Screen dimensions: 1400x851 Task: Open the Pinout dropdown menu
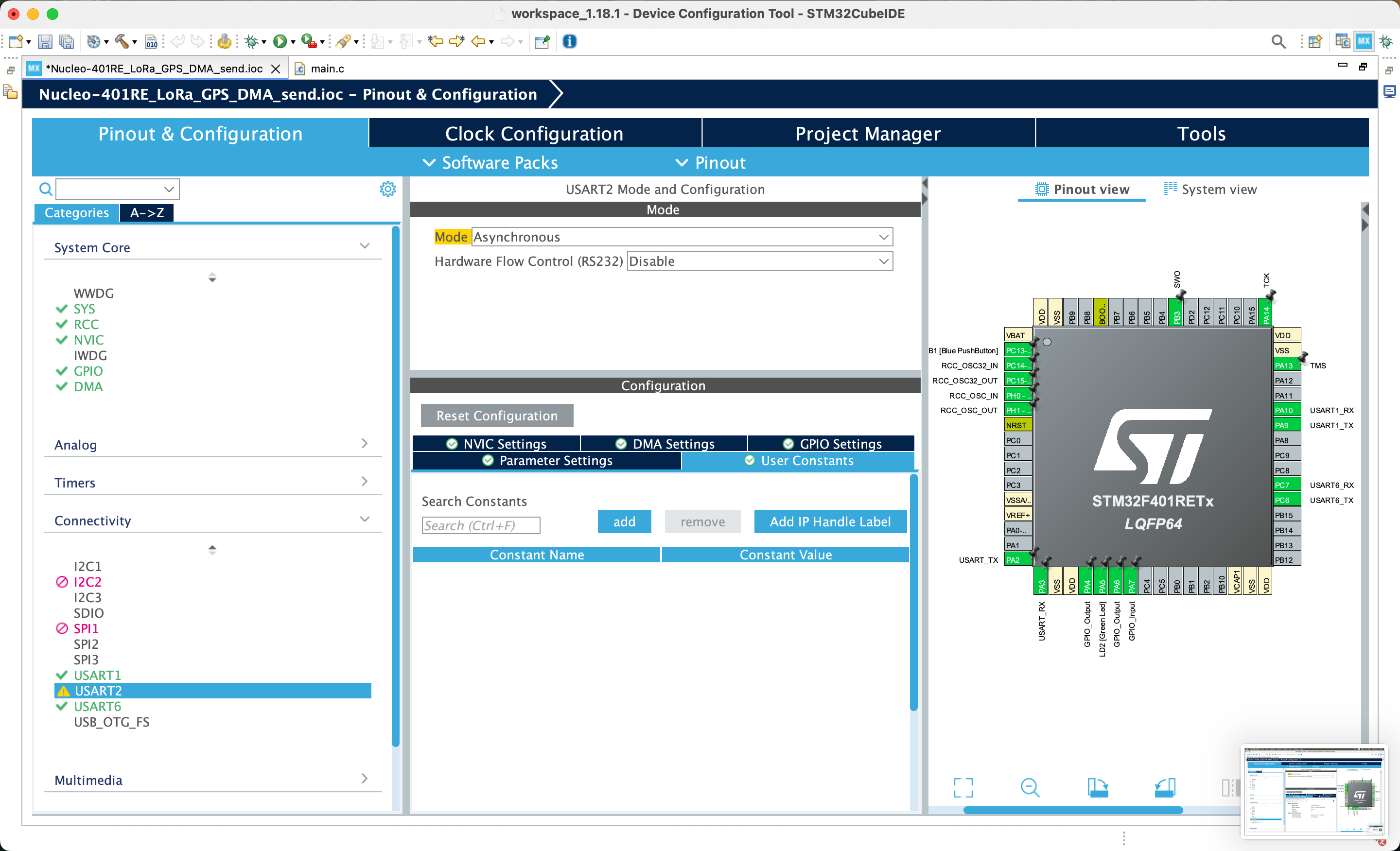pos(711,163)
